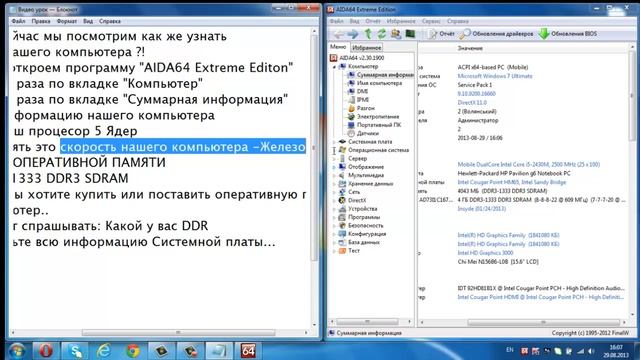
Task: Select Имя компьютера in the tree
Action: (x=375, y=83)
